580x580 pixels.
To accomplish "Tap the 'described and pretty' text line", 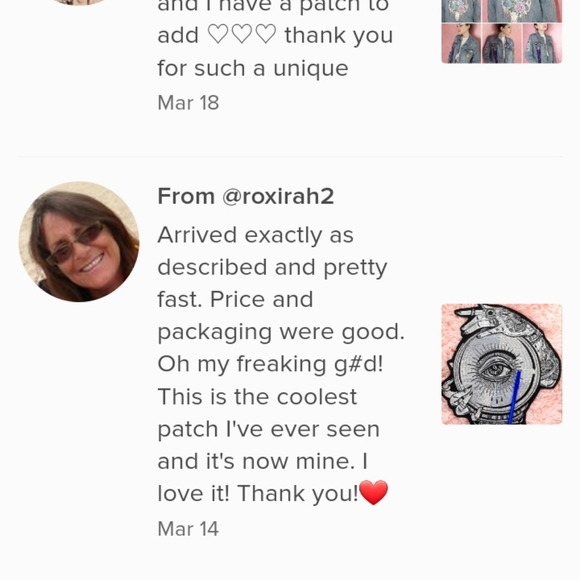I will click(272, 268).
